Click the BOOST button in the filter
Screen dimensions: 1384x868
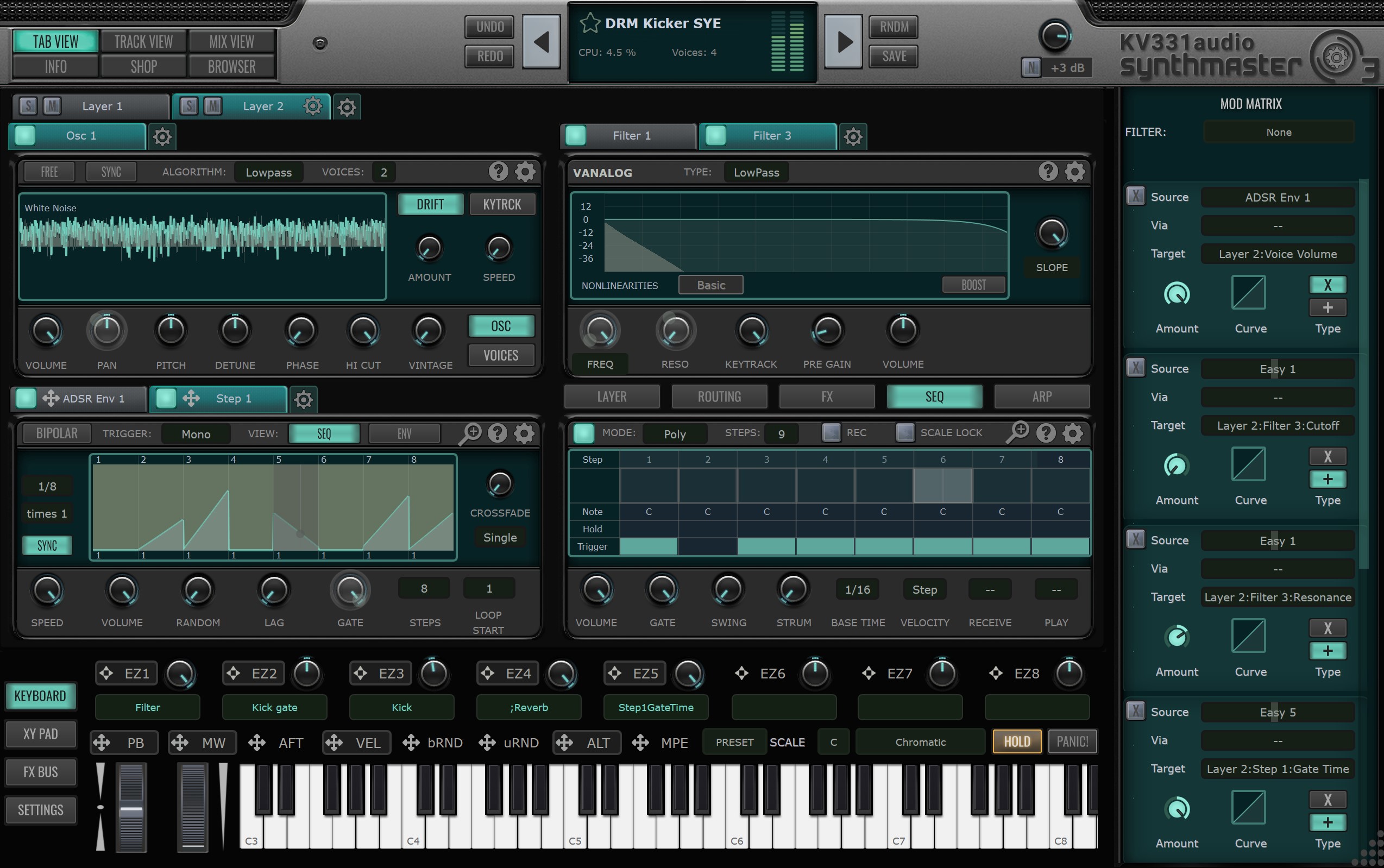tap(973, 285)
